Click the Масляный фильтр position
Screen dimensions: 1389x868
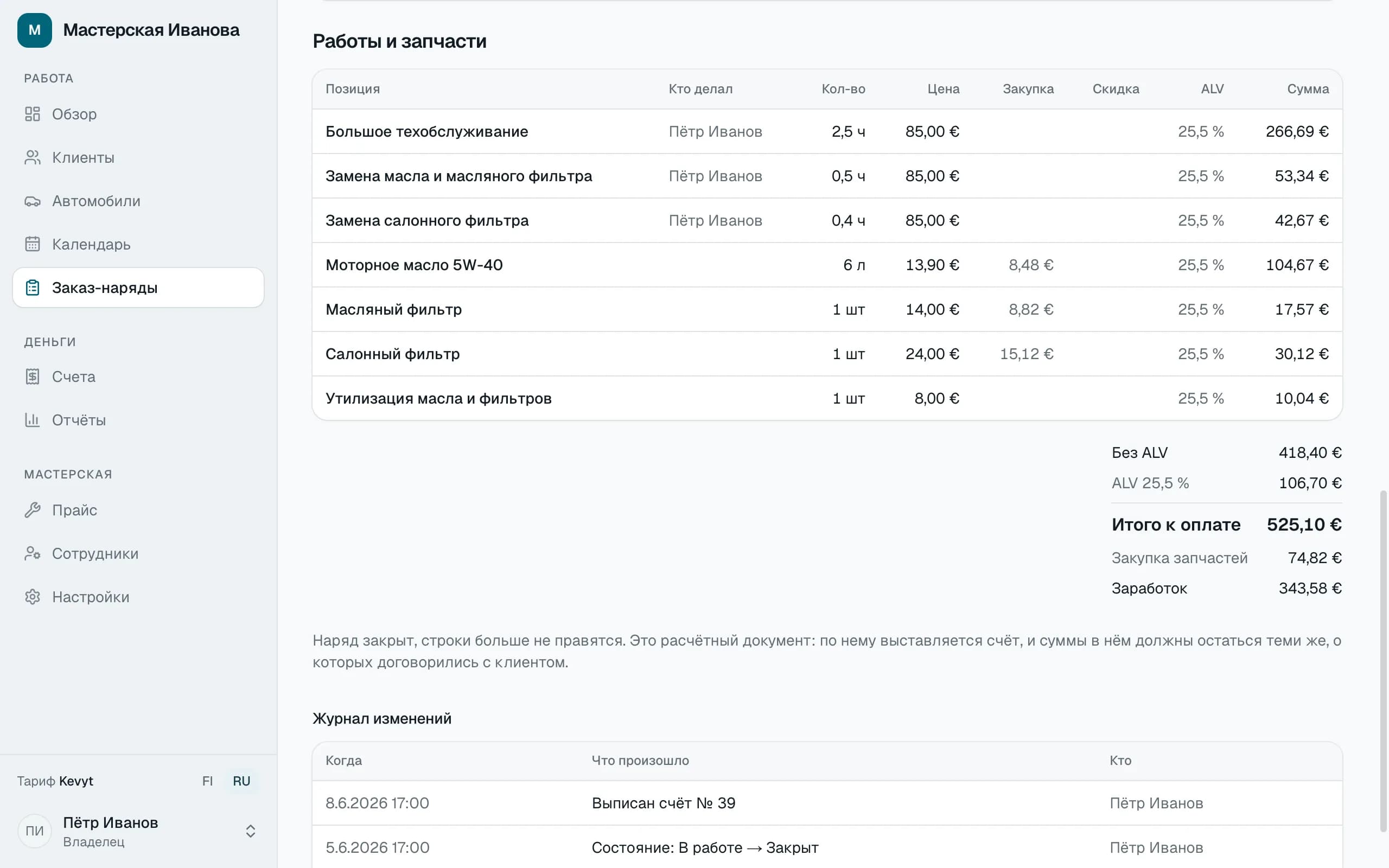(x=393, y=309)
